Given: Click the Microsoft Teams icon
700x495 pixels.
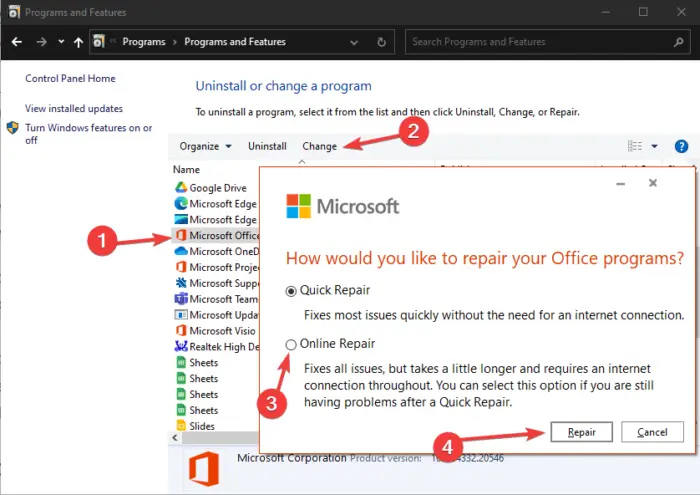Looking at the screenshot, I should pyautogui.click(x=181, y=299).
